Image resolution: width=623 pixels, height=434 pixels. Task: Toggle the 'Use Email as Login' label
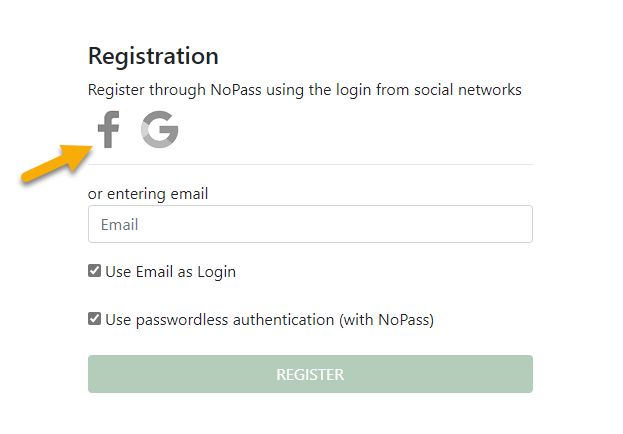(x=170, y=271)
